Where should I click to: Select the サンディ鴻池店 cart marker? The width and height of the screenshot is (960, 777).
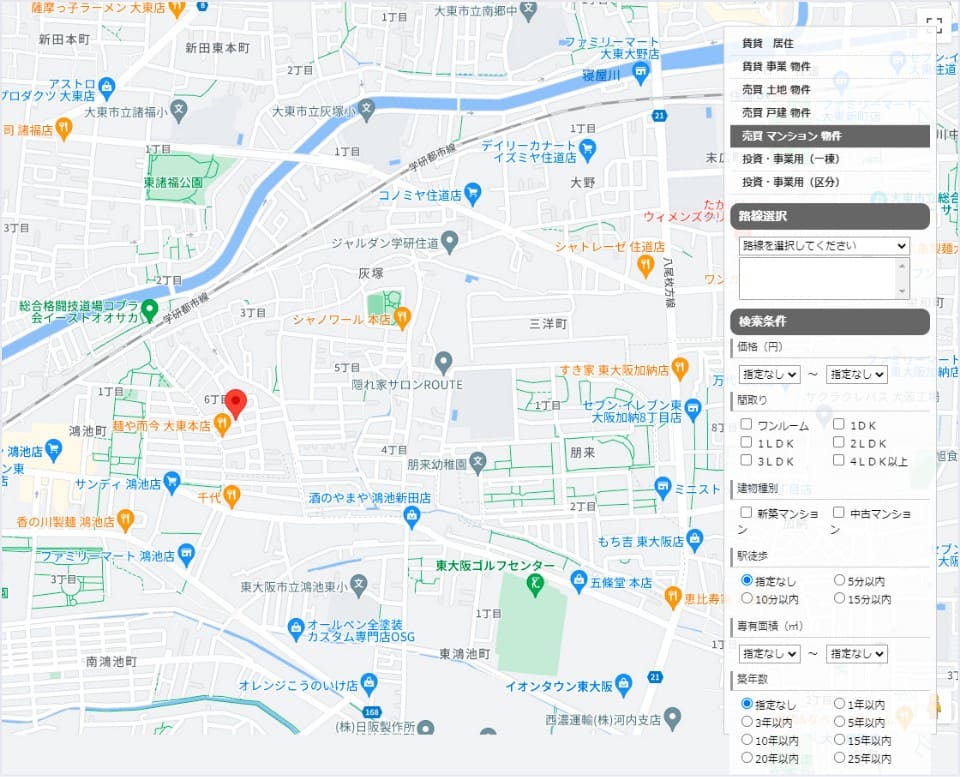pyautogui.click(x=171, y=482)
